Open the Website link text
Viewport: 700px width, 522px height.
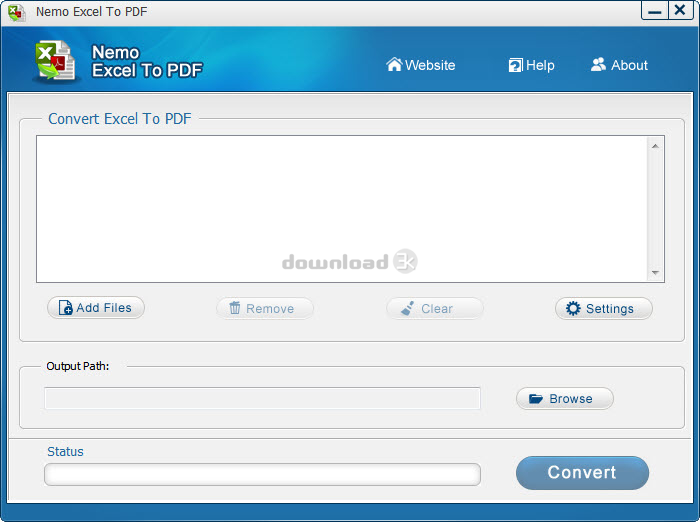tap(430, 65)
